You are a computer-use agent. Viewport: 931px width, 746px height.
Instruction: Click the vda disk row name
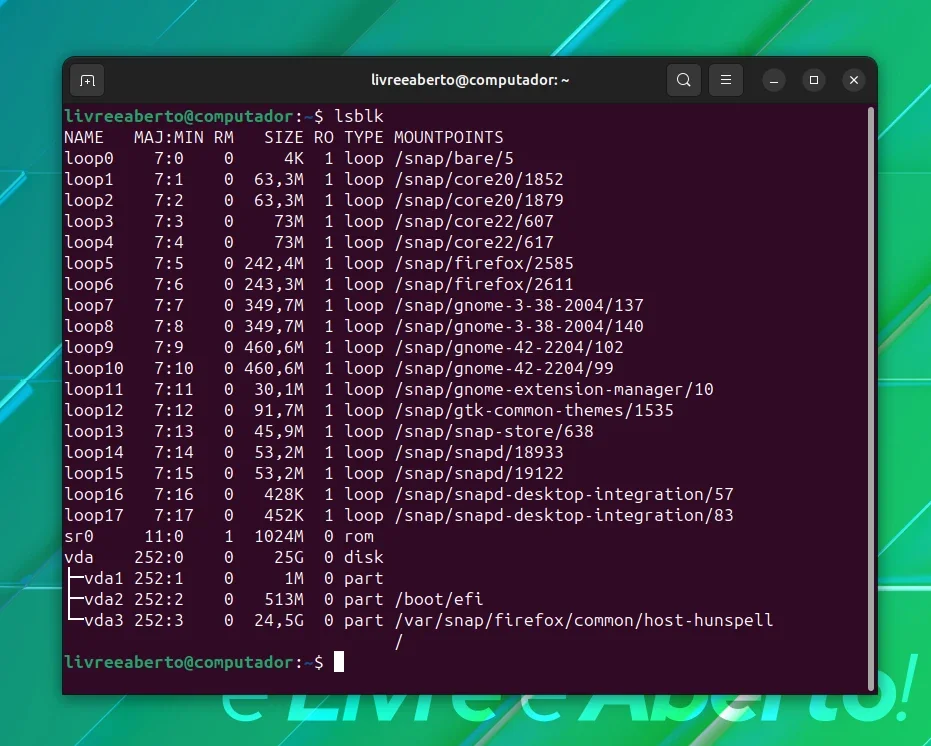[79, 558]
